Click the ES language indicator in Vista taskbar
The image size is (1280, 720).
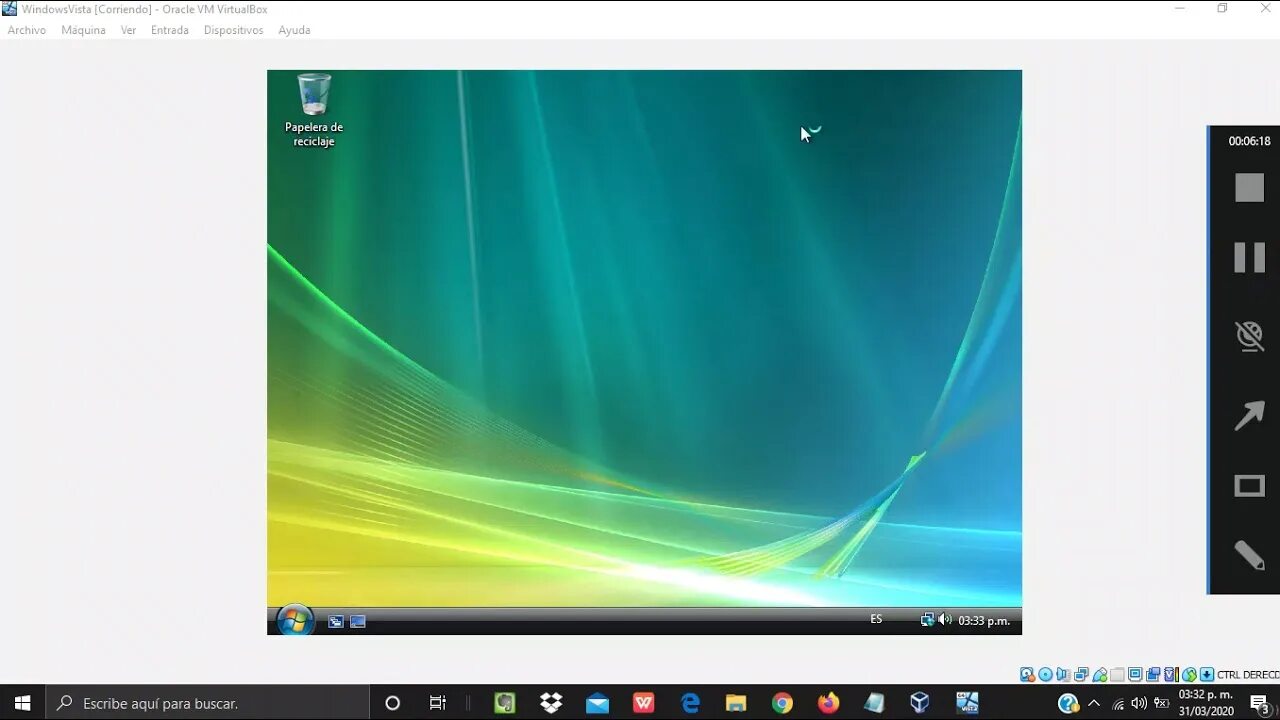tap(876, 619)
